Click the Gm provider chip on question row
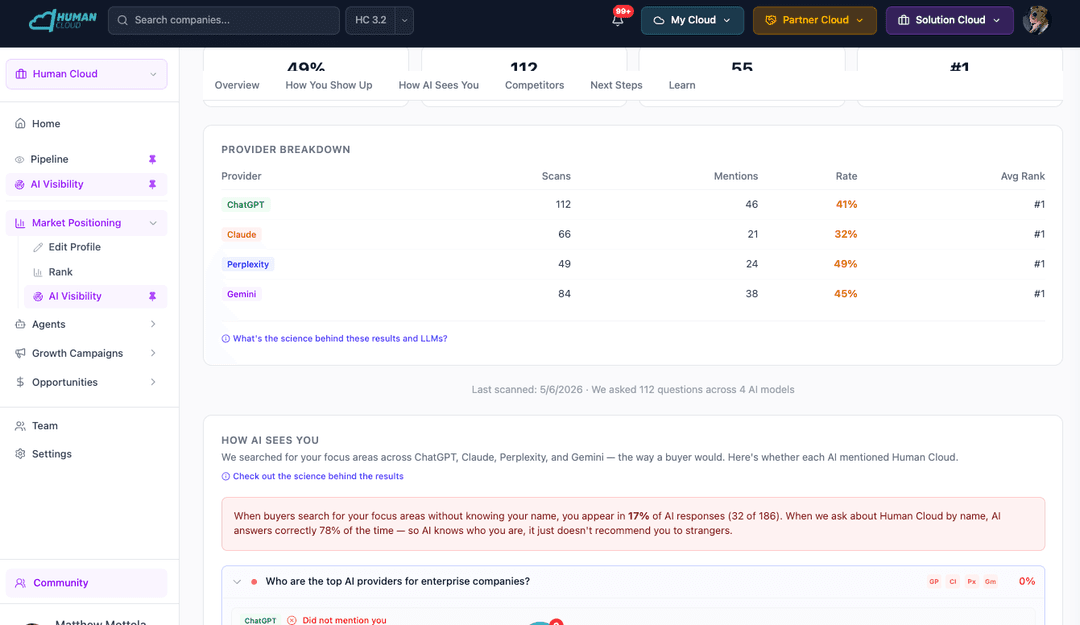 tap(990, 582)
